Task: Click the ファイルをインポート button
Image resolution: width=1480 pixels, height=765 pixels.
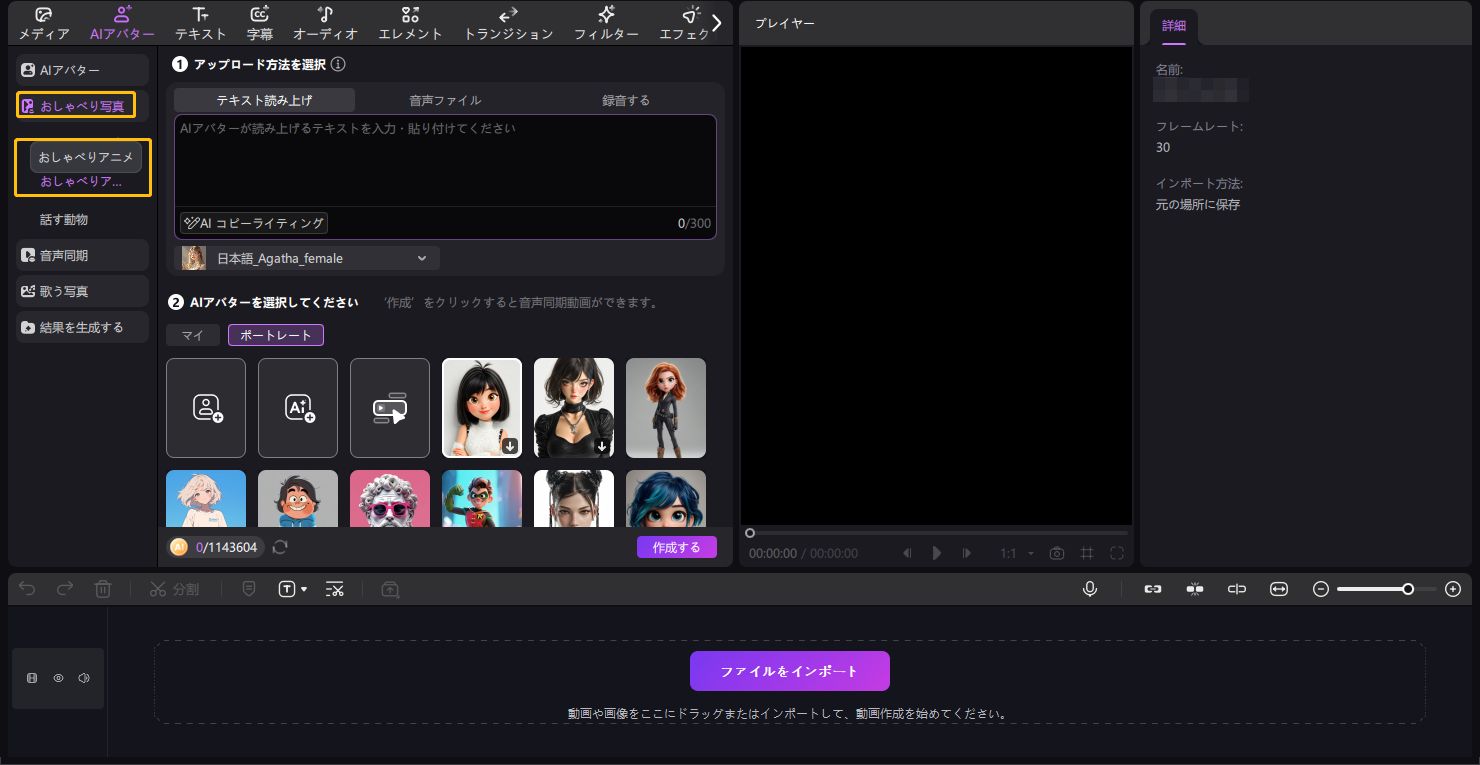Action: [x=789, y=671]
